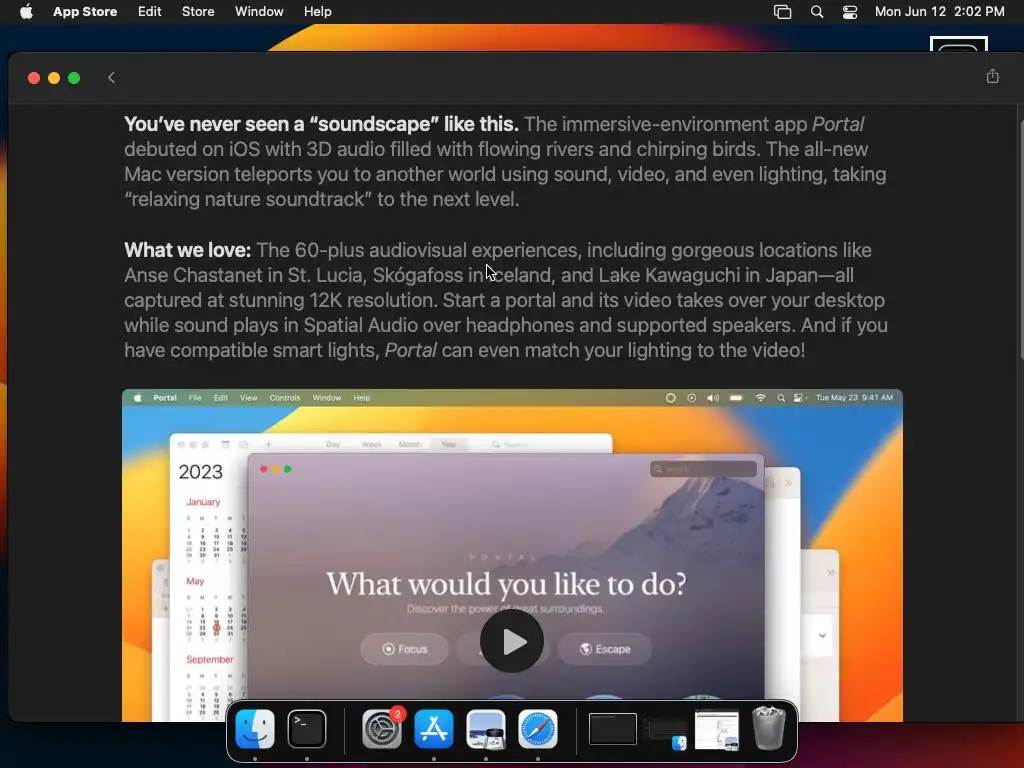This screenshot has height=768, width=1024.
Task: Open System Settings from the Dock
Action: click(382, 729)
